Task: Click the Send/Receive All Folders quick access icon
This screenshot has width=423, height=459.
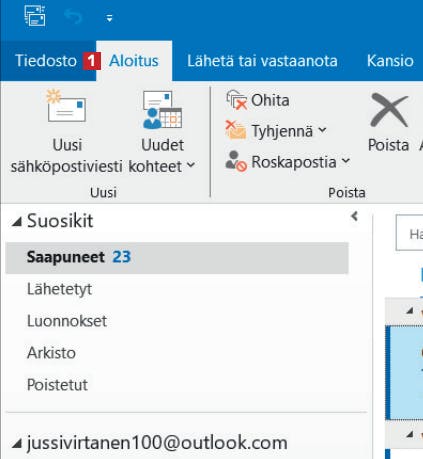Action: (35, 16)
